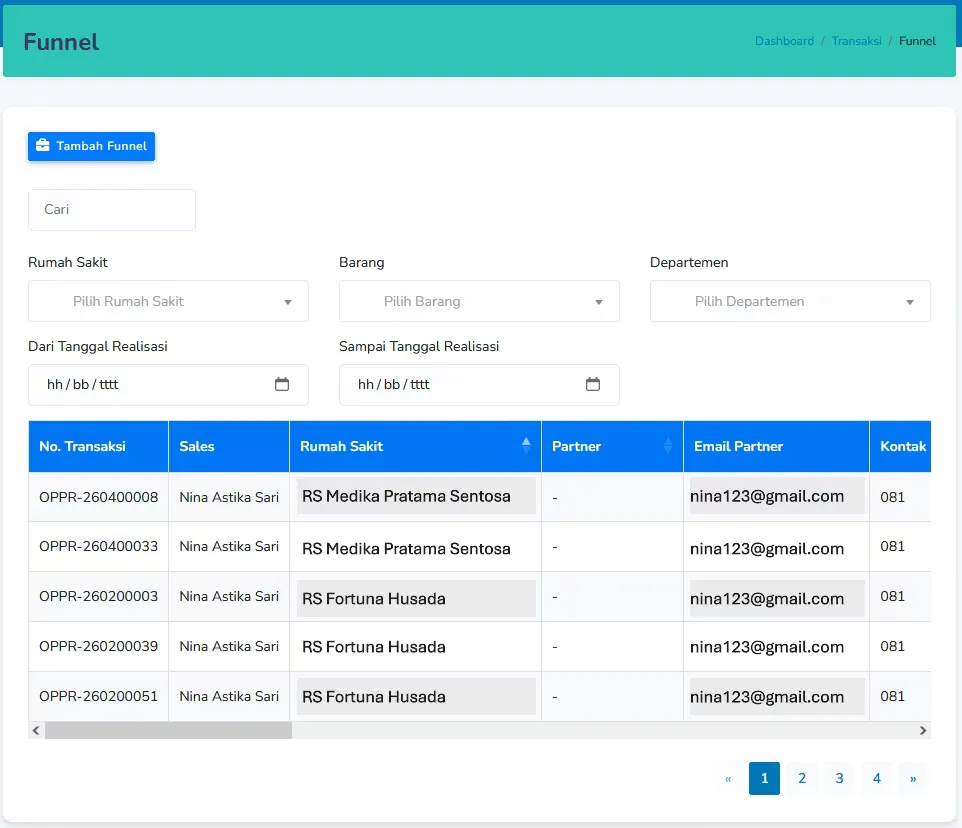Click RS Fortuna Husada in row OPPR-260200051

click(374, 697)
